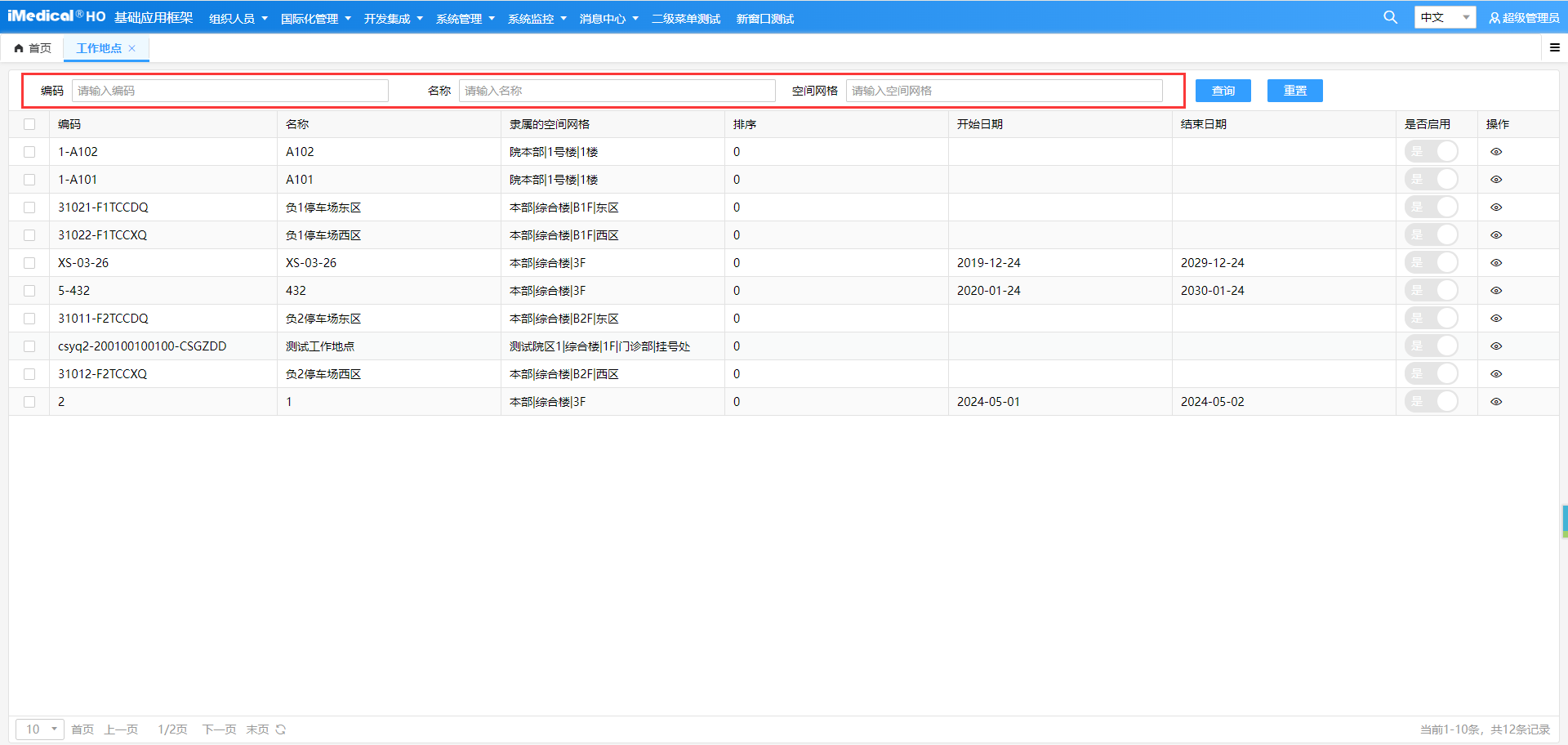Viewport: 1568px width, 745px height.
Task: Open the 中文 language dropdown
Action: click(x=1444, y=17)
